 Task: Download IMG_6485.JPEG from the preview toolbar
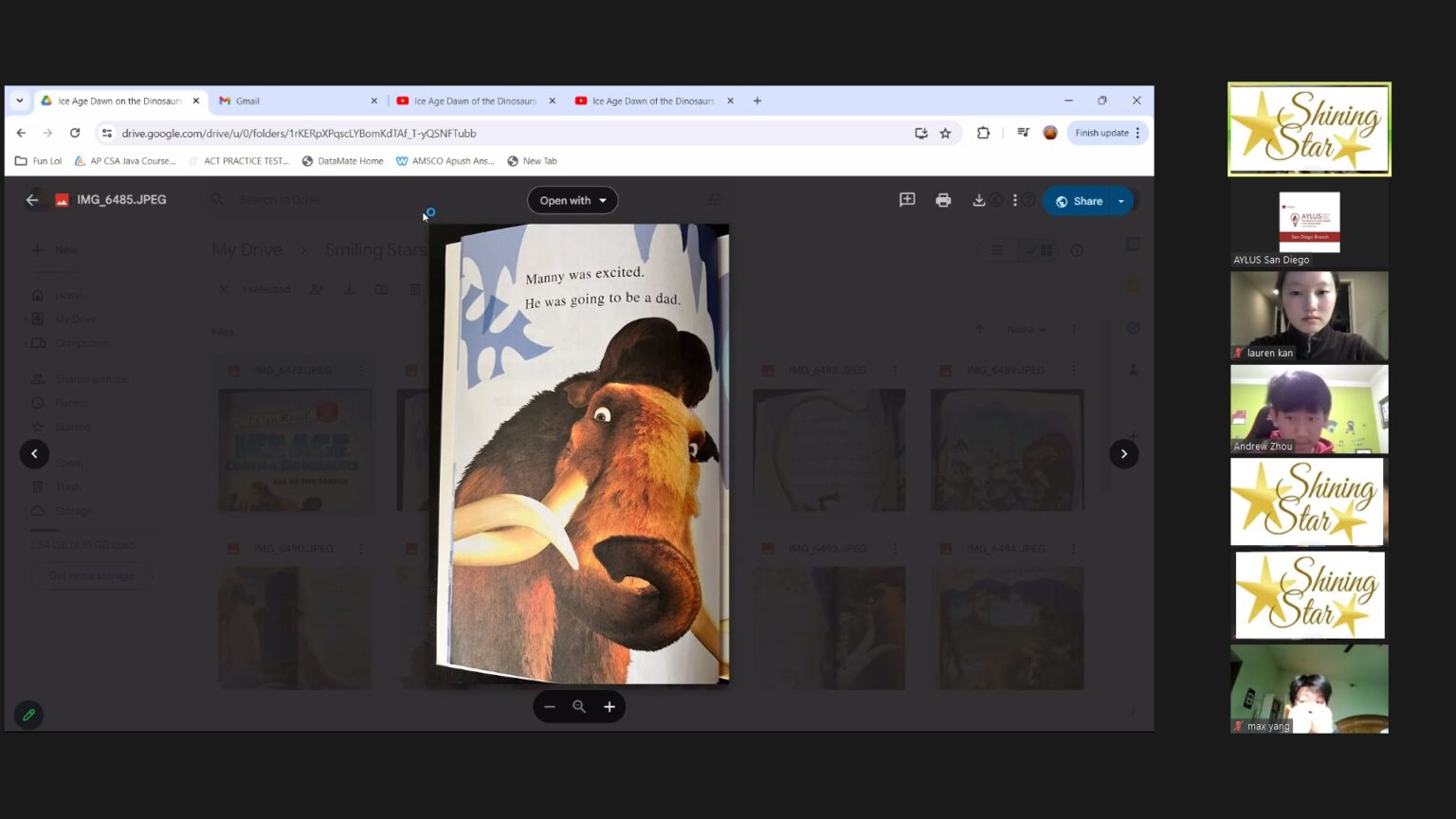[978, 200]
